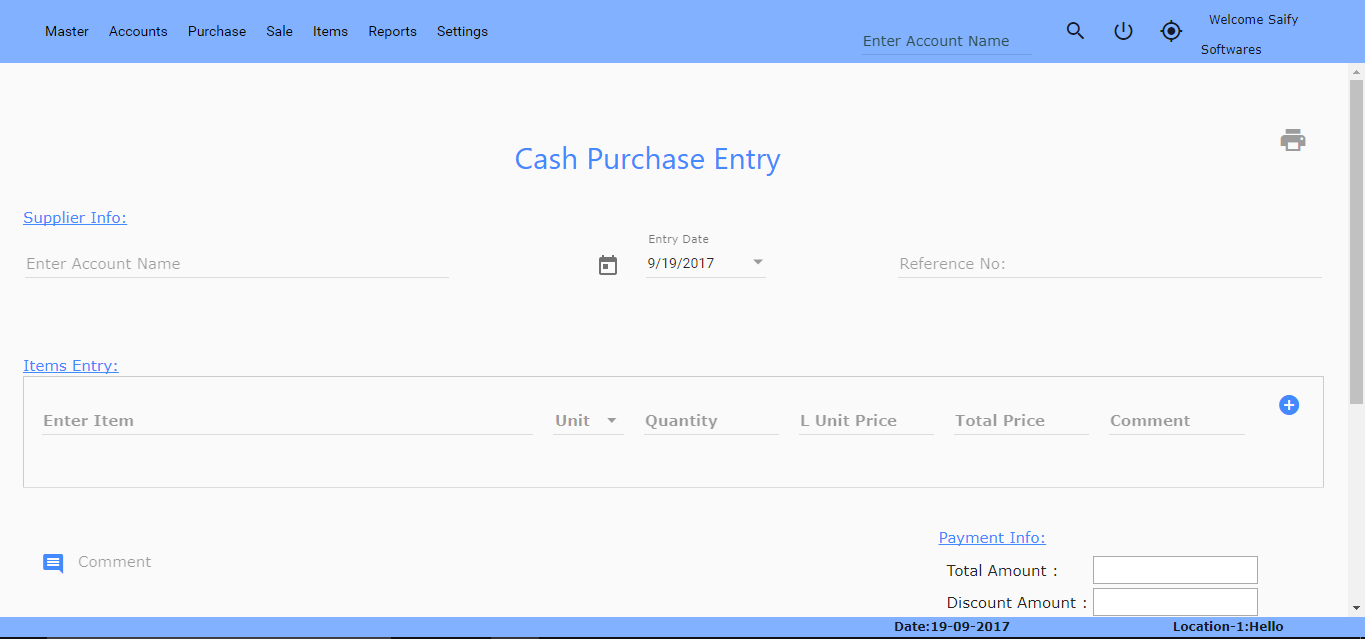Click the Payment Info link
Viewport: 1365px width, 639px height.
pyautogui.click(x=991, y=538)
